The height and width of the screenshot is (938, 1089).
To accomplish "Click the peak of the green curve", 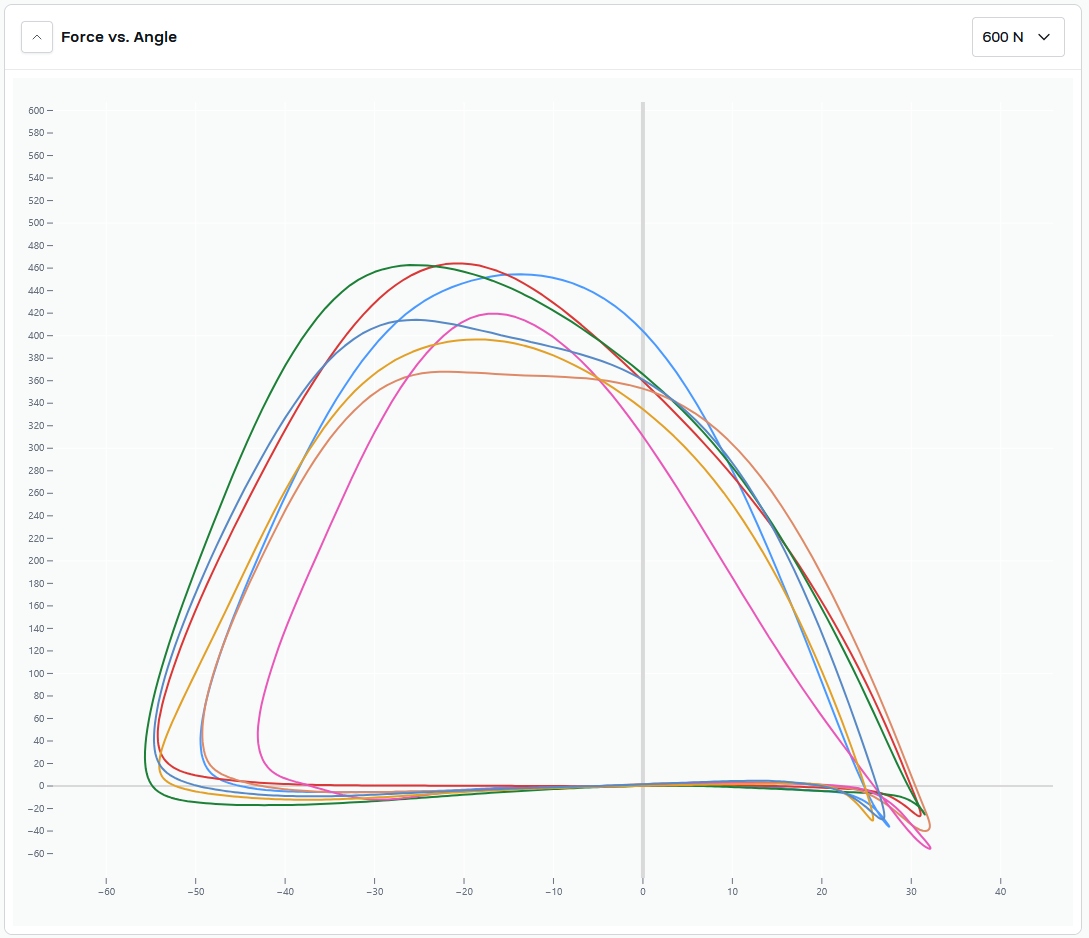I will point(412,265).
